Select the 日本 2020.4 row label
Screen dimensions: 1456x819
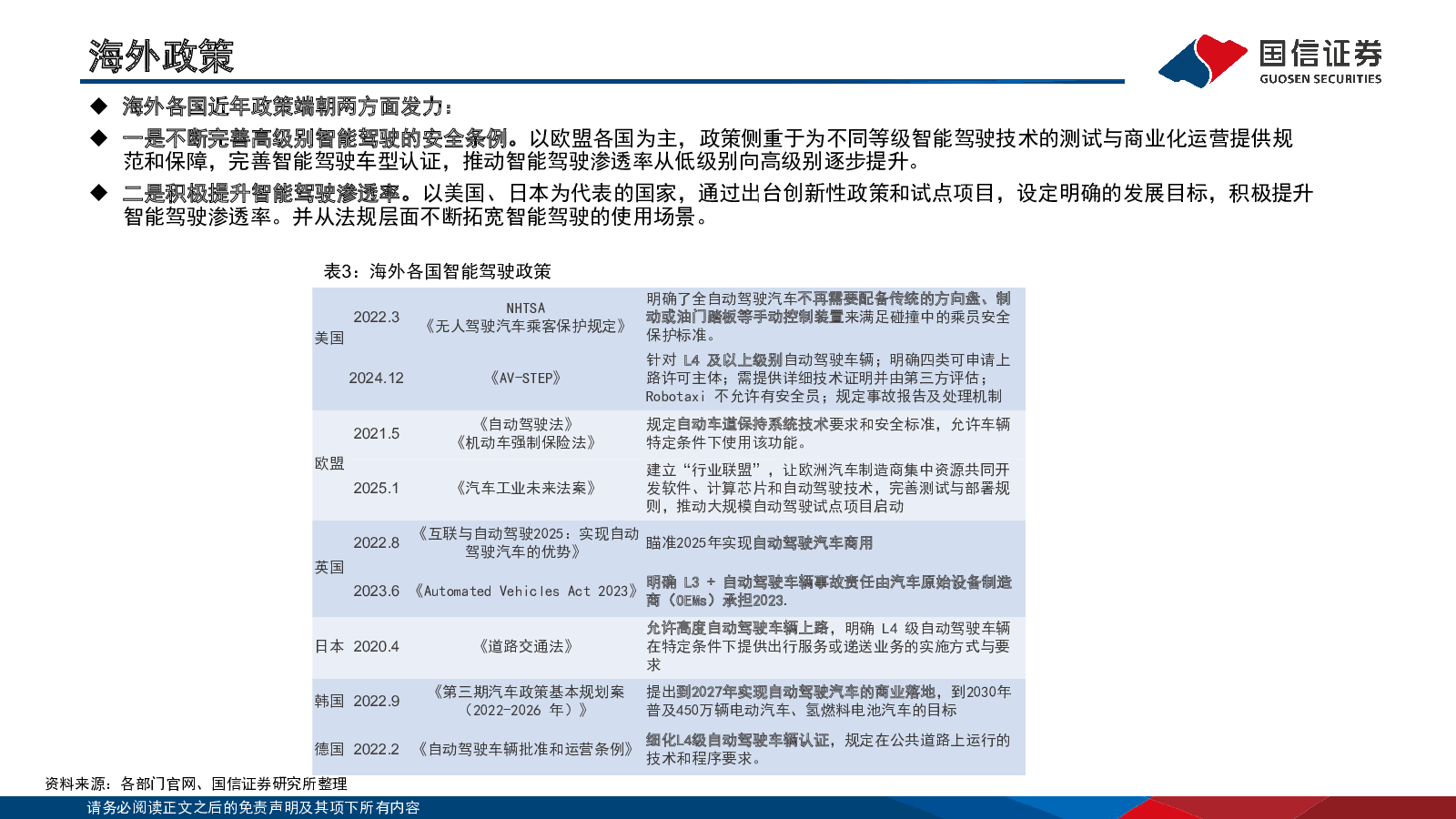pyautogui.click(x=357, y=646)
